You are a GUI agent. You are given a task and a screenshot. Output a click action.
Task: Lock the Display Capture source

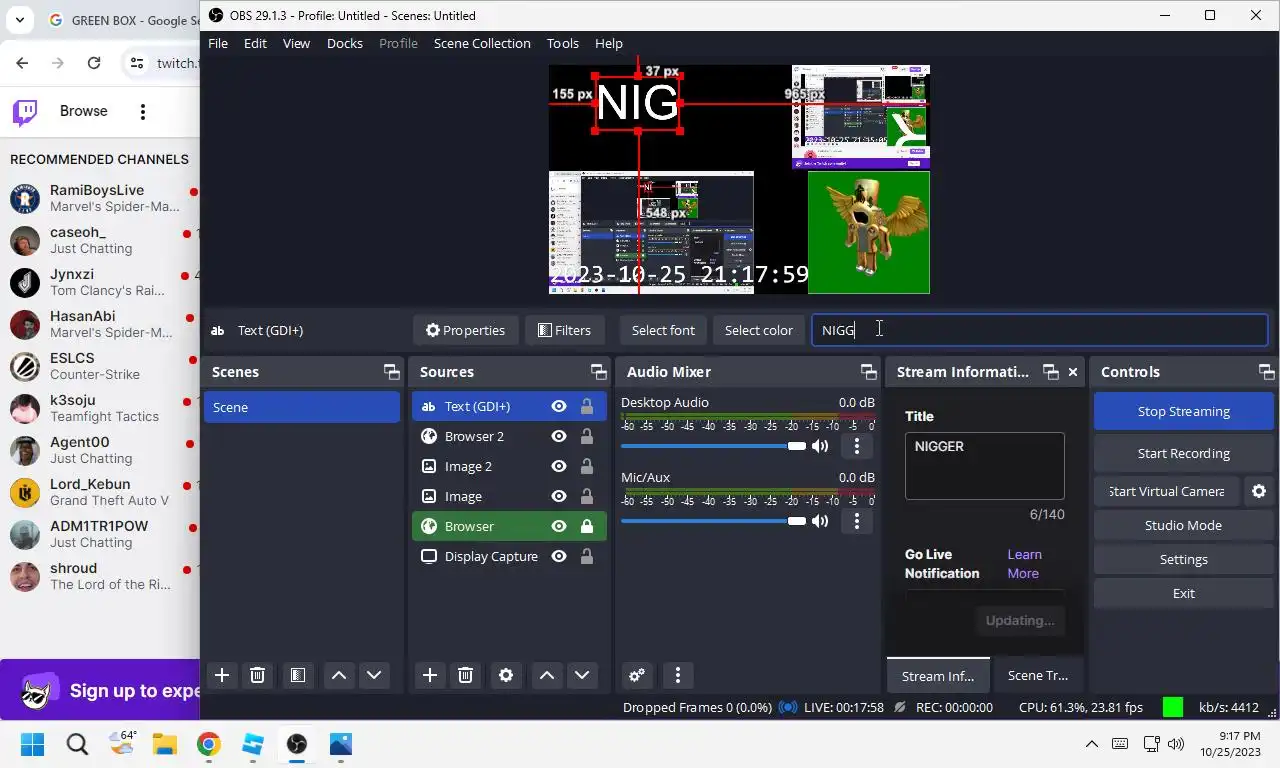pyautogui.click(x=587, y=556)
